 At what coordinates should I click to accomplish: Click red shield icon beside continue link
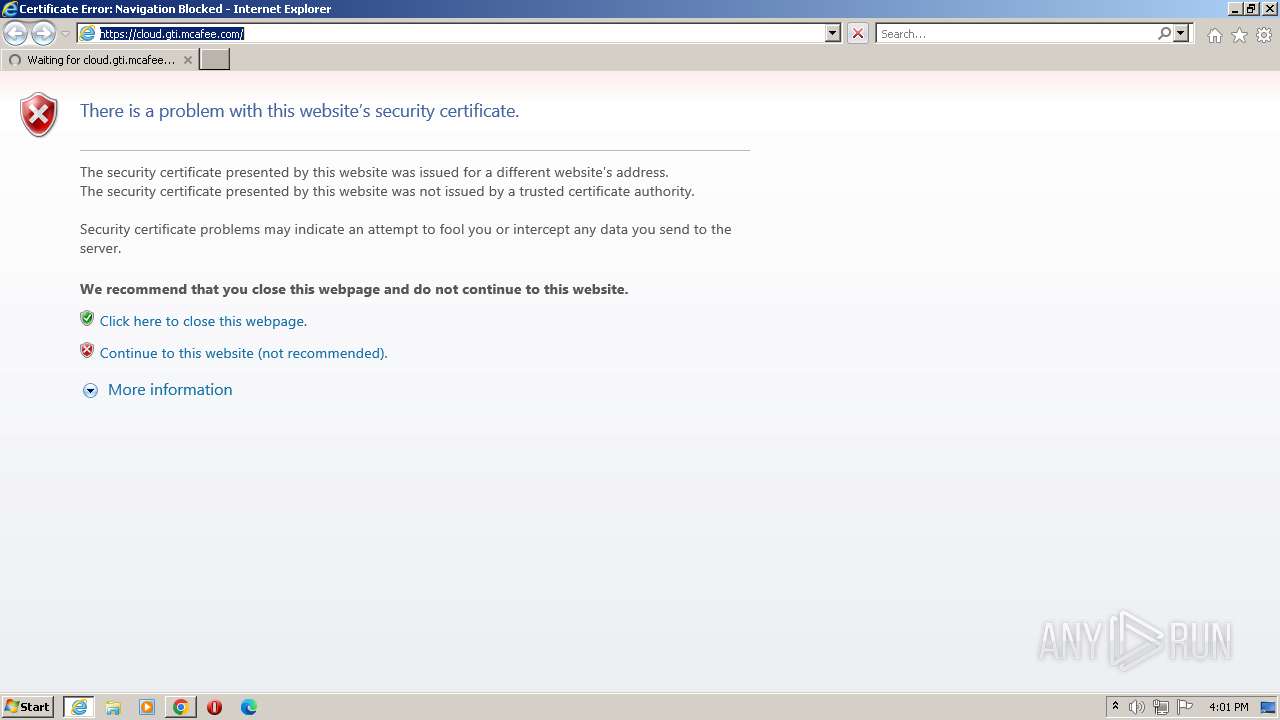[x=87, y=351]
